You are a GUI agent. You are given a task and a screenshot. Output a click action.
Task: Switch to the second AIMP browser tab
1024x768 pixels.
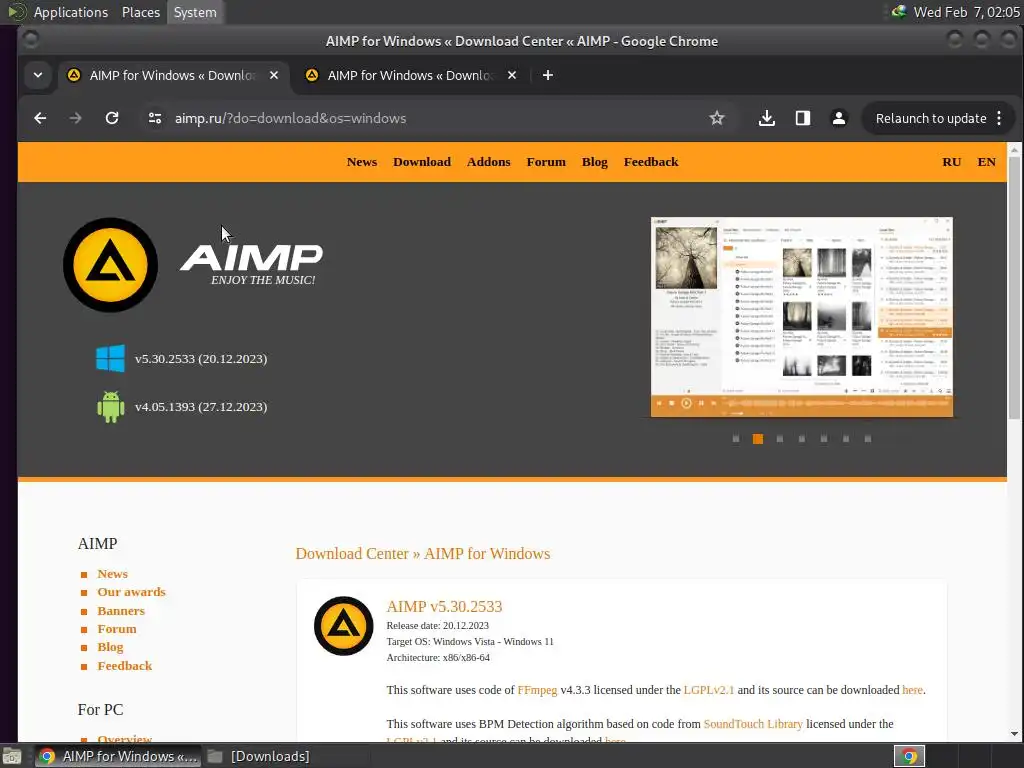[x=411, y=75]
